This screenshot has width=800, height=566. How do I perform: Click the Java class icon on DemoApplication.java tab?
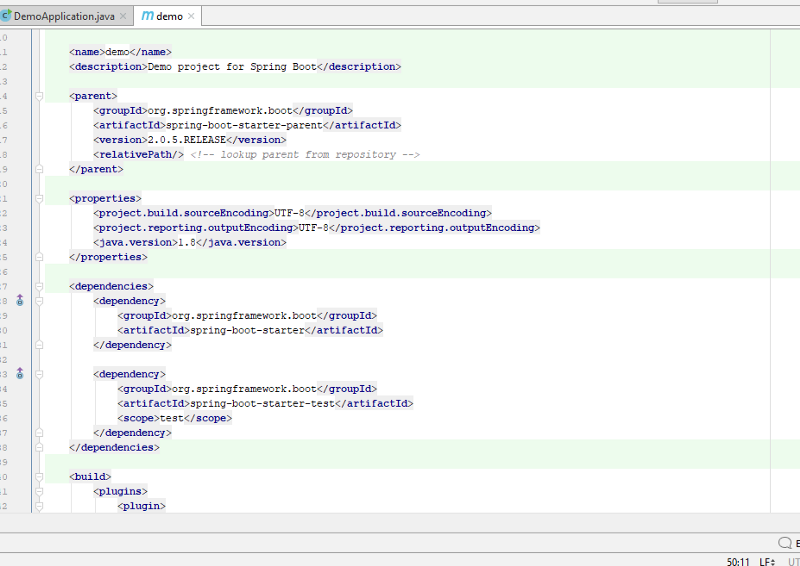coord(5,16)
